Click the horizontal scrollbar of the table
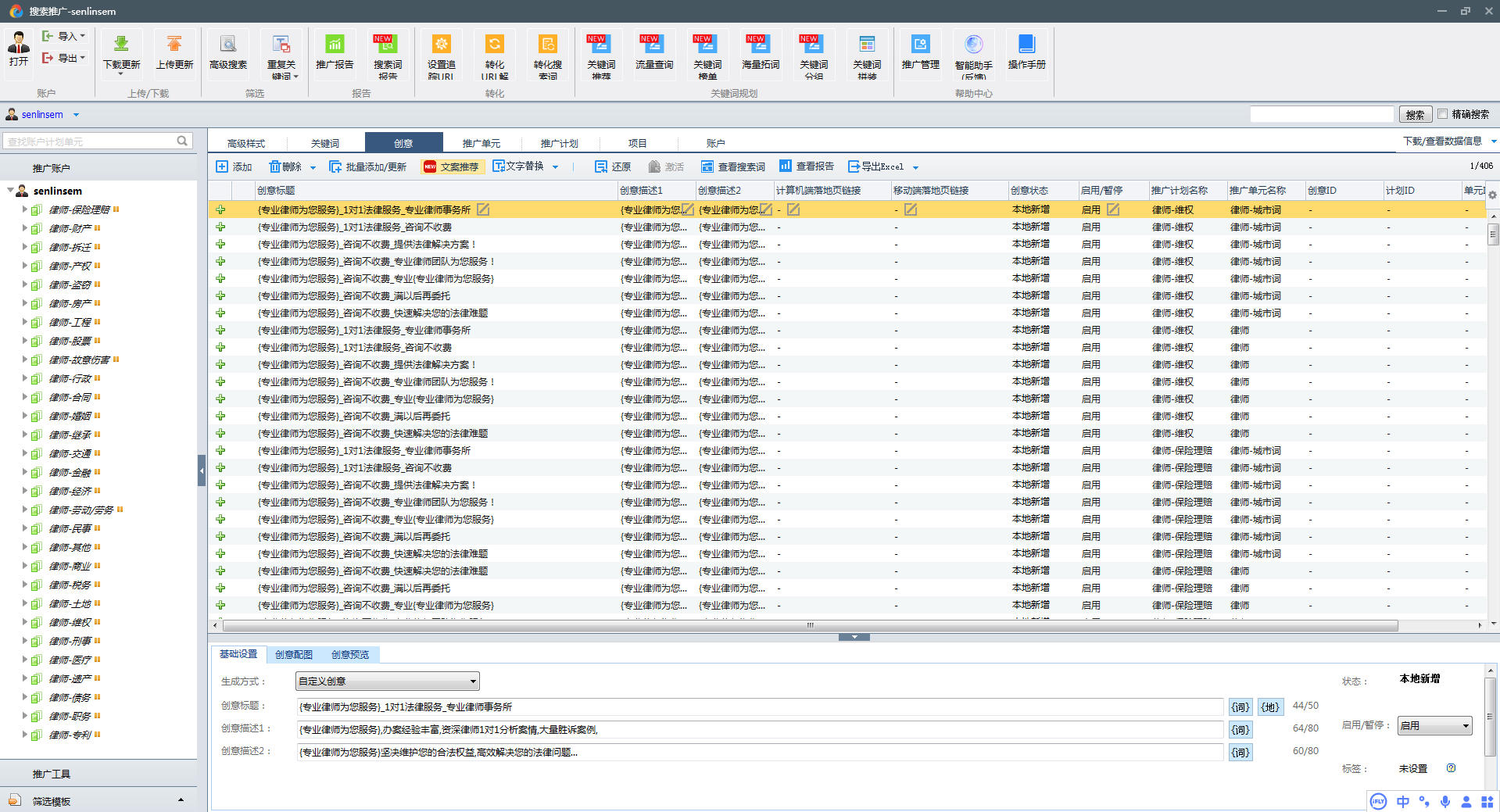The image size is (1500, 812). point(809,625)
